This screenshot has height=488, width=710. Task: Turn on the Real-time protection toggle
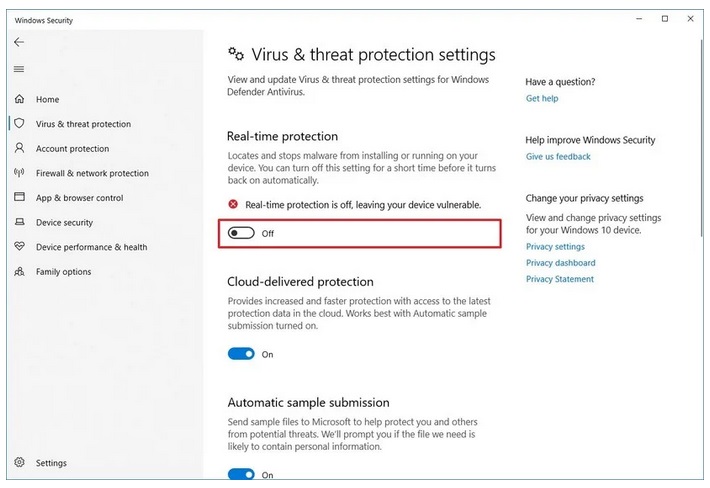coord(241,233)
